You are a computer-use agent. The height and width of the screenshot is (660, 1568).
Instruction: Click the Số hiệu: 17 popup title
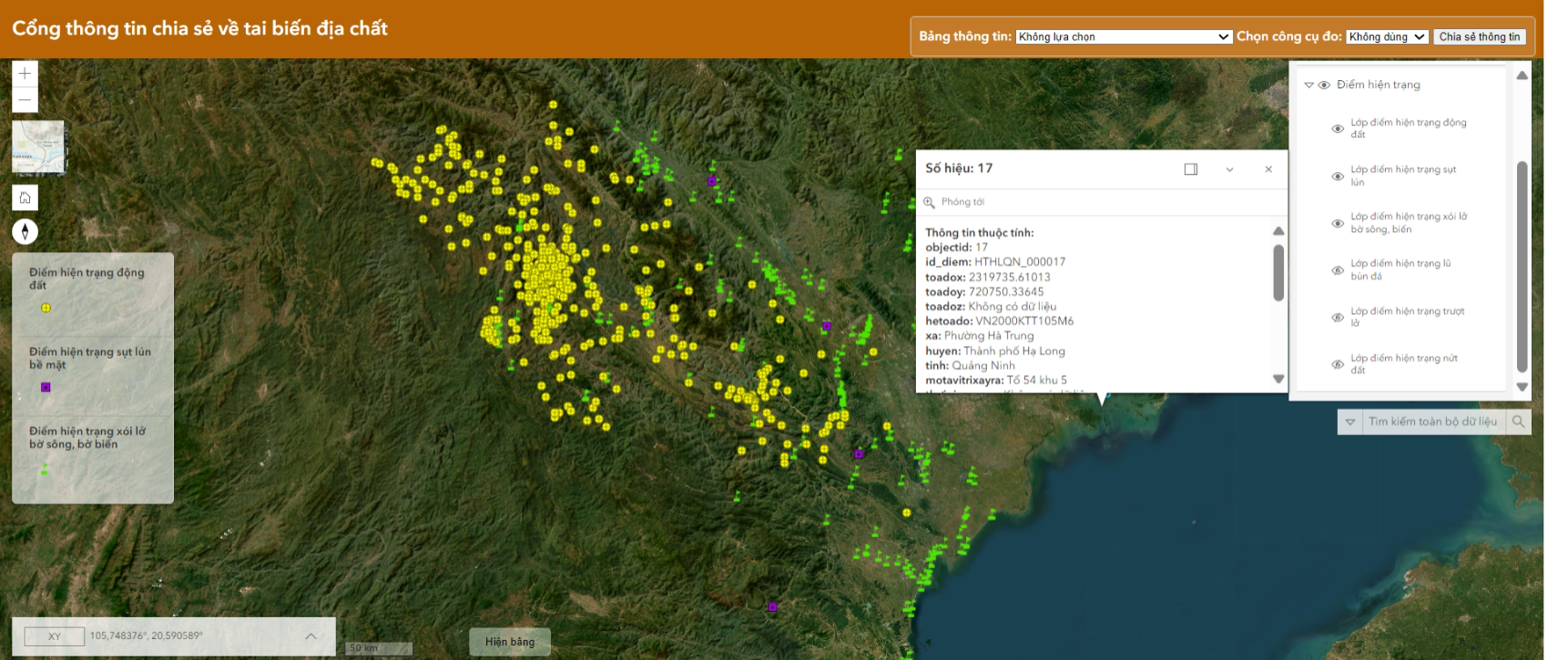coord(959,168)
